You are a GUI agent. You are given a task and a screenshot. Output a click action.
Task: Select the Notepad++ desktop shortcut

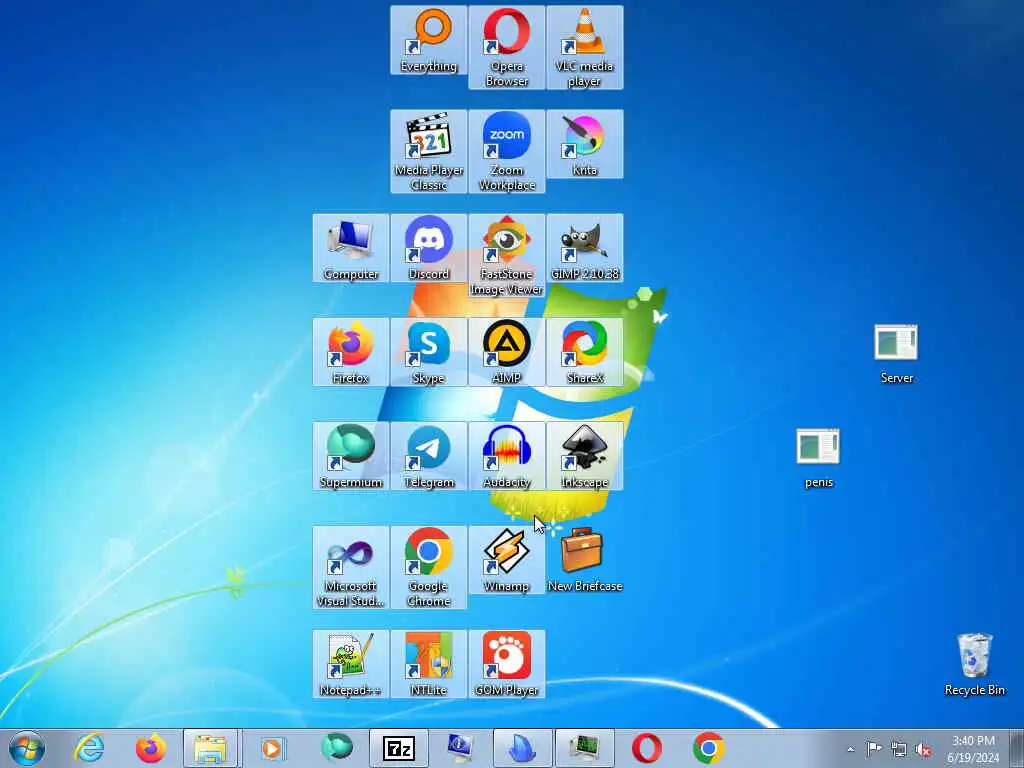pyautogui.click(x=351, y=664)
